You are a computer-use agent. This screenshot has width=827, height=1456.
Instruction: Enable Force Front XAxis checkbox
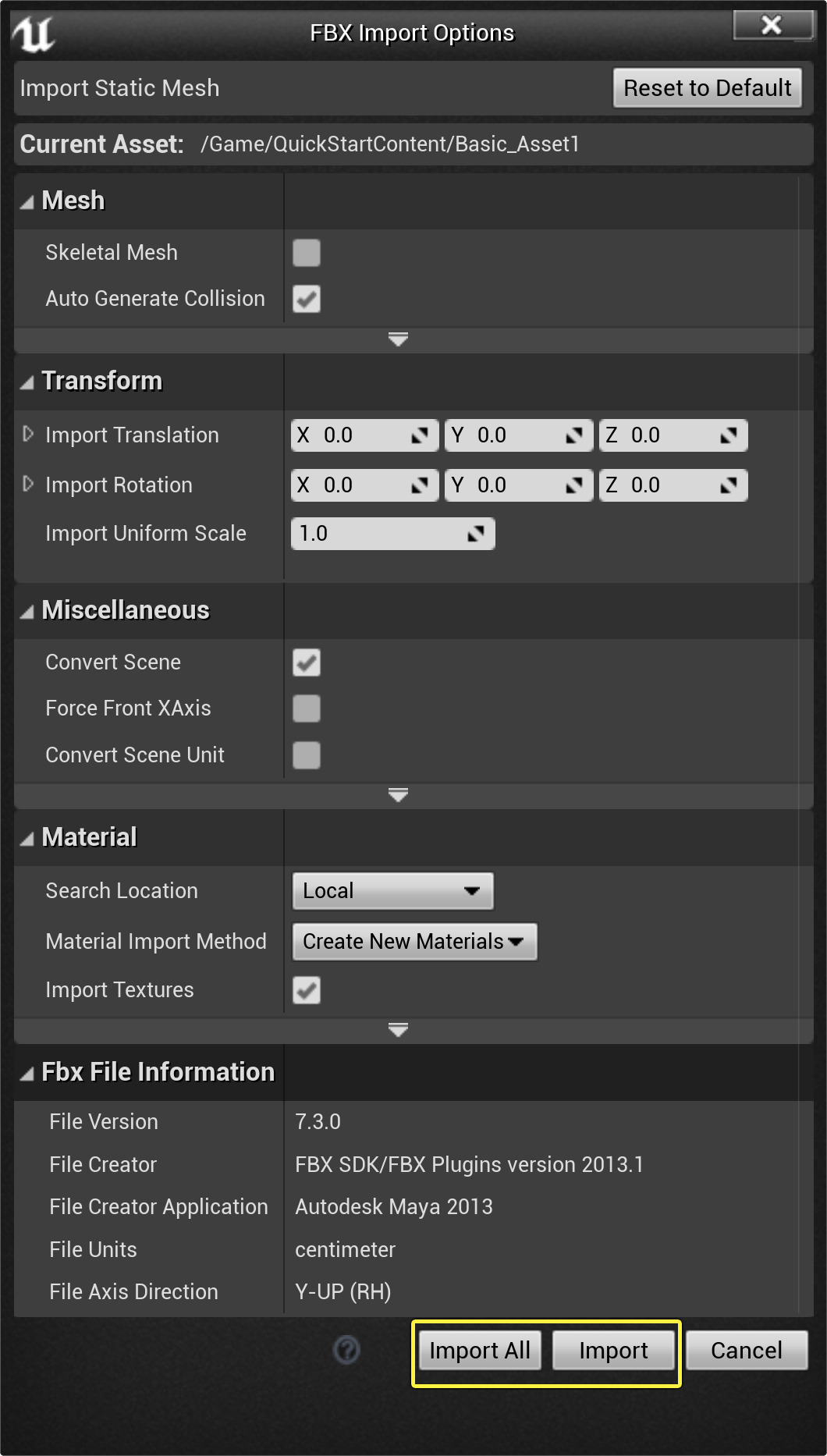pyautogui.click(x=307, y=708)
